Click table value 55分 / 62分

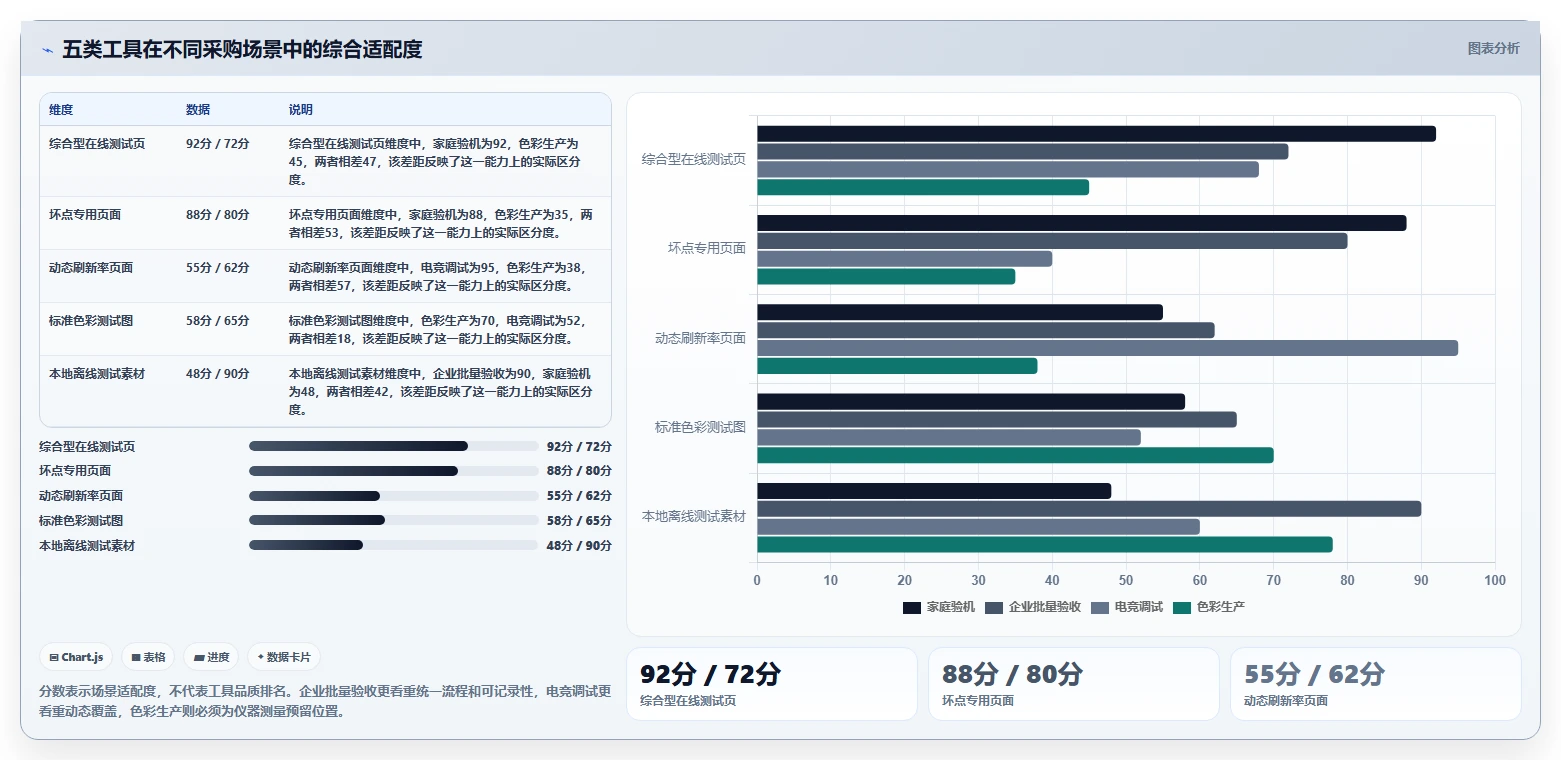click(x=218, y=268)
